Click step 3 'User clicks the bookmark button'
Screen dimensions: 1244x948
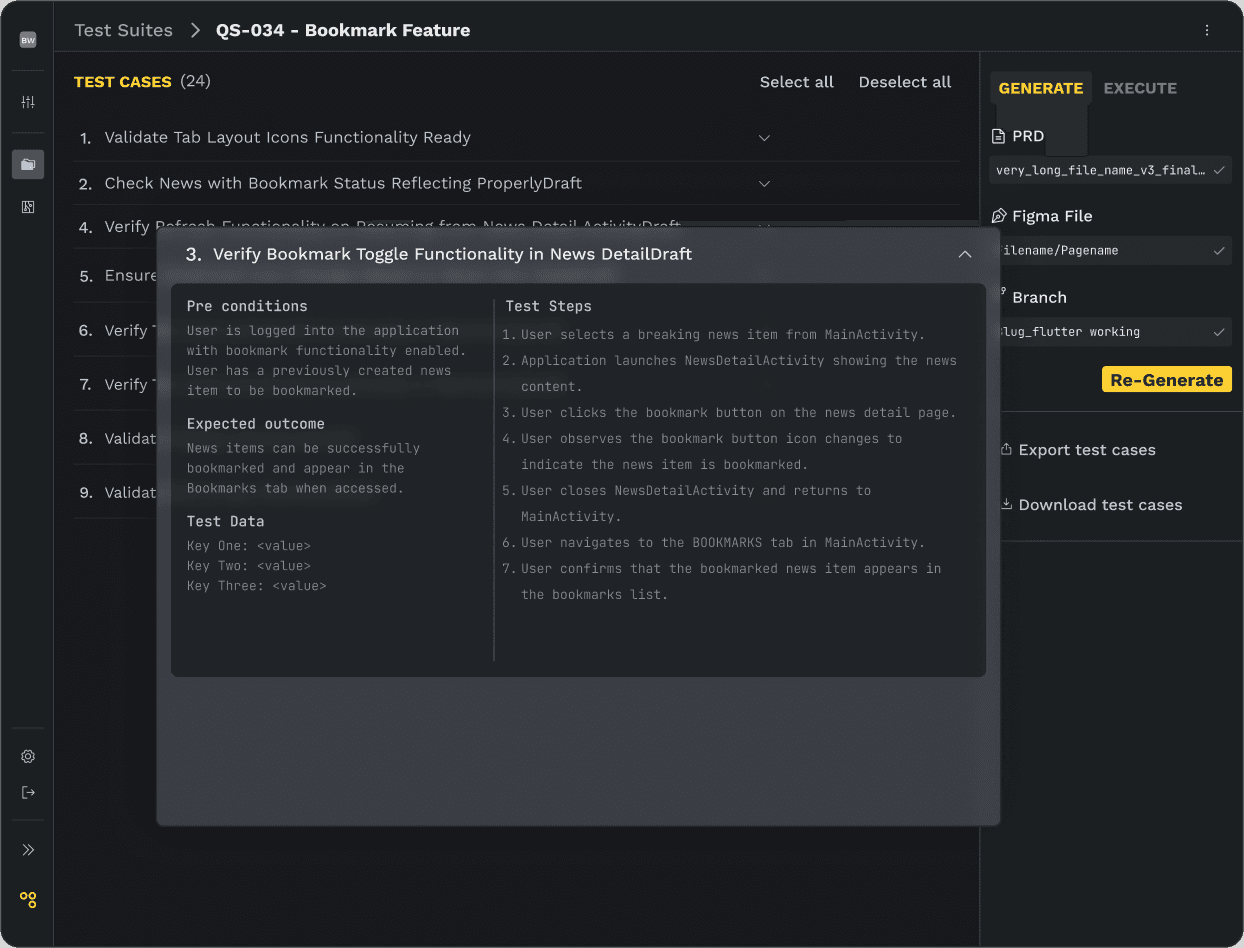pos(738,413)
